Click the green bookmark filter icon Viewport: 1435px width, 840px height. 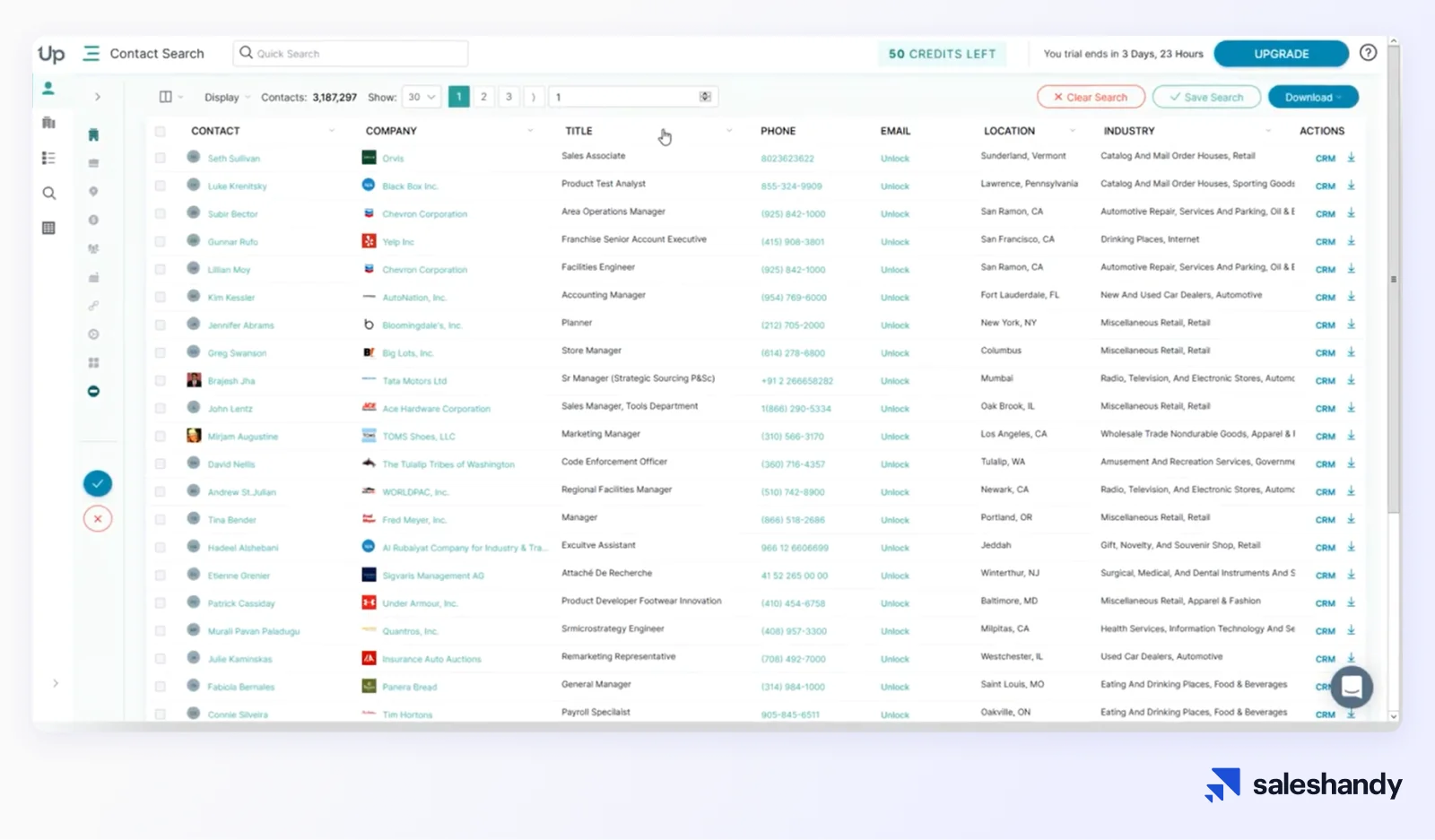point(93,135)
